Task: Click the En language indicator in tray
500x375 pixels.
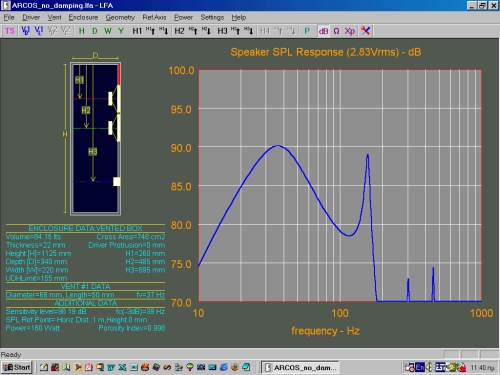Action: pos(420,367)
